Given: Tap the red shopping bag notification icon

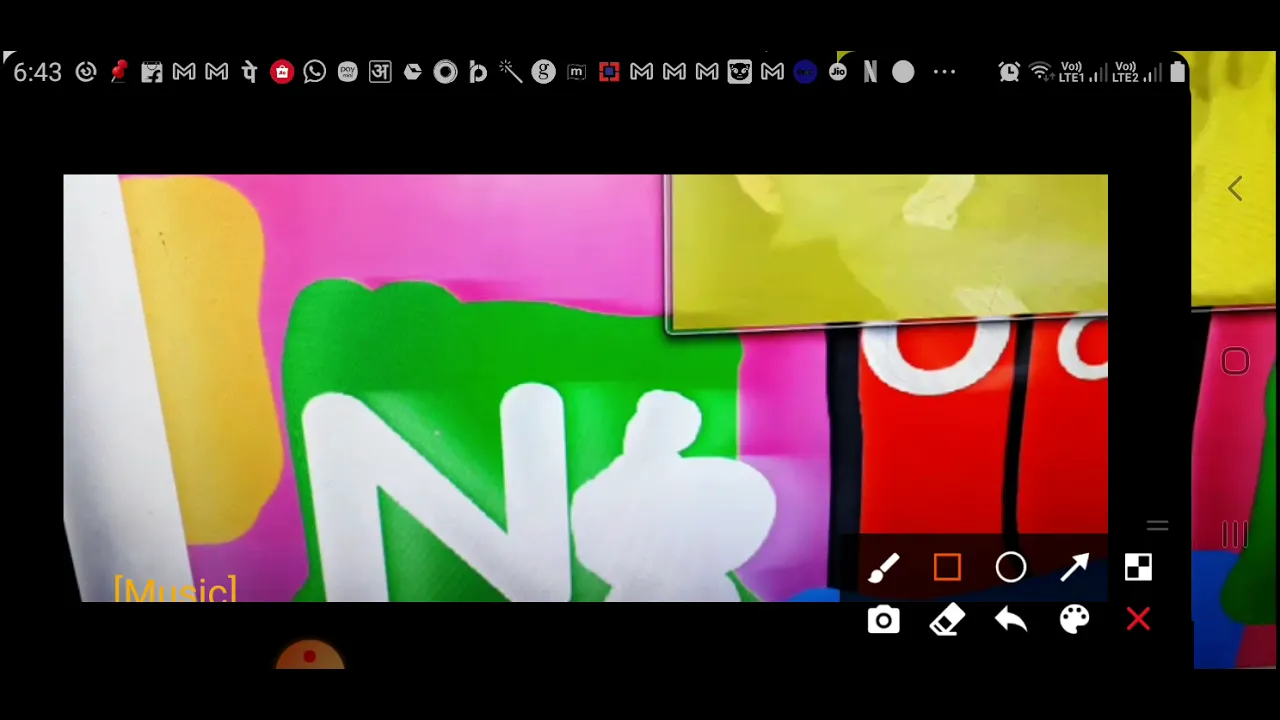Looking at the screenshot, I should (282, 72).
